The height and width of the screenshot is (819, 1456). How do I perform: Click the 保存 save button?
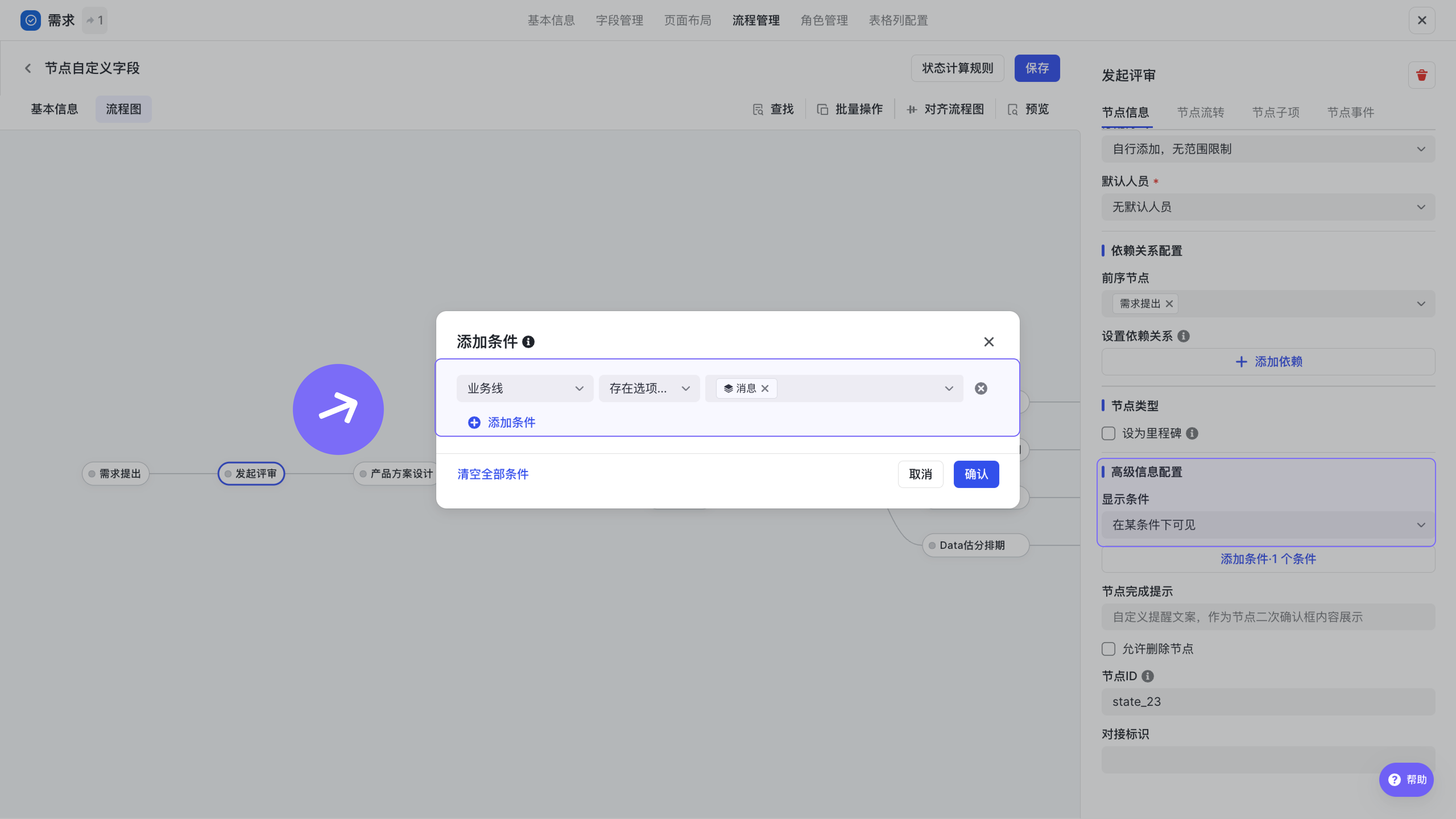tap(1037, 68)
